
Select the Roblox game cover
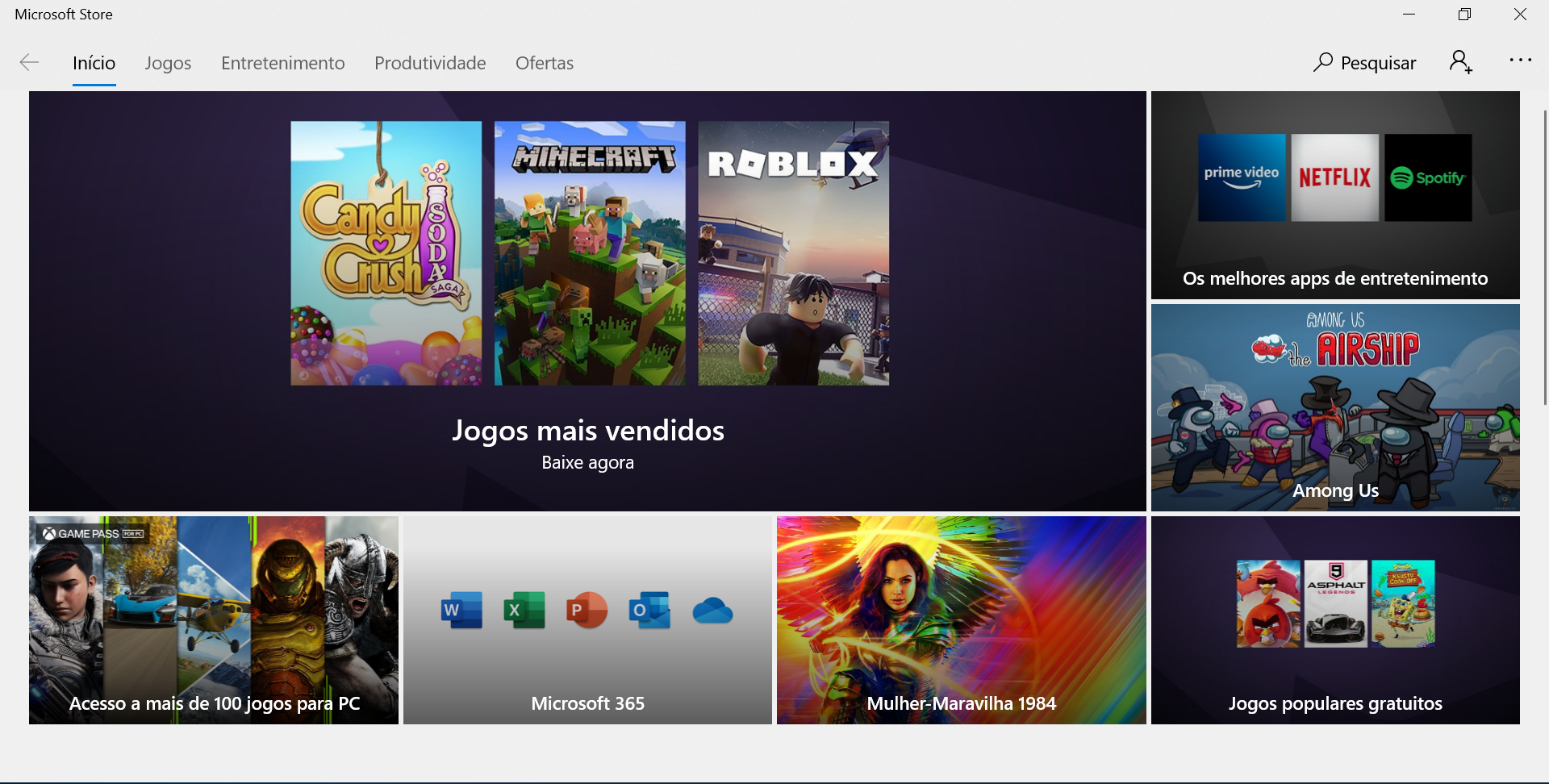[794, 253]
